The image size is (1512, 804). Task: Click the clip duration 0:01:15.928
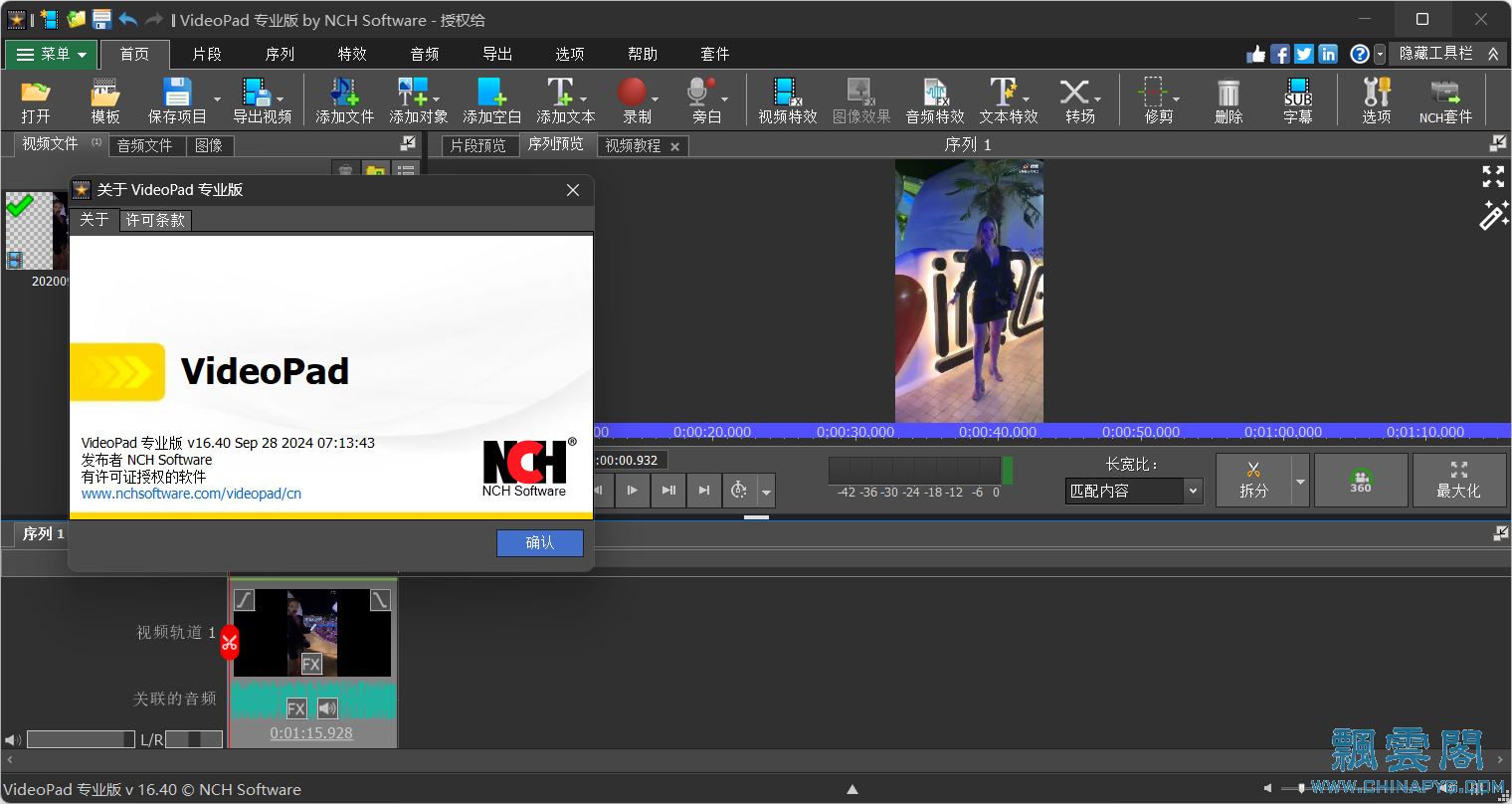(x=311, y=733)
